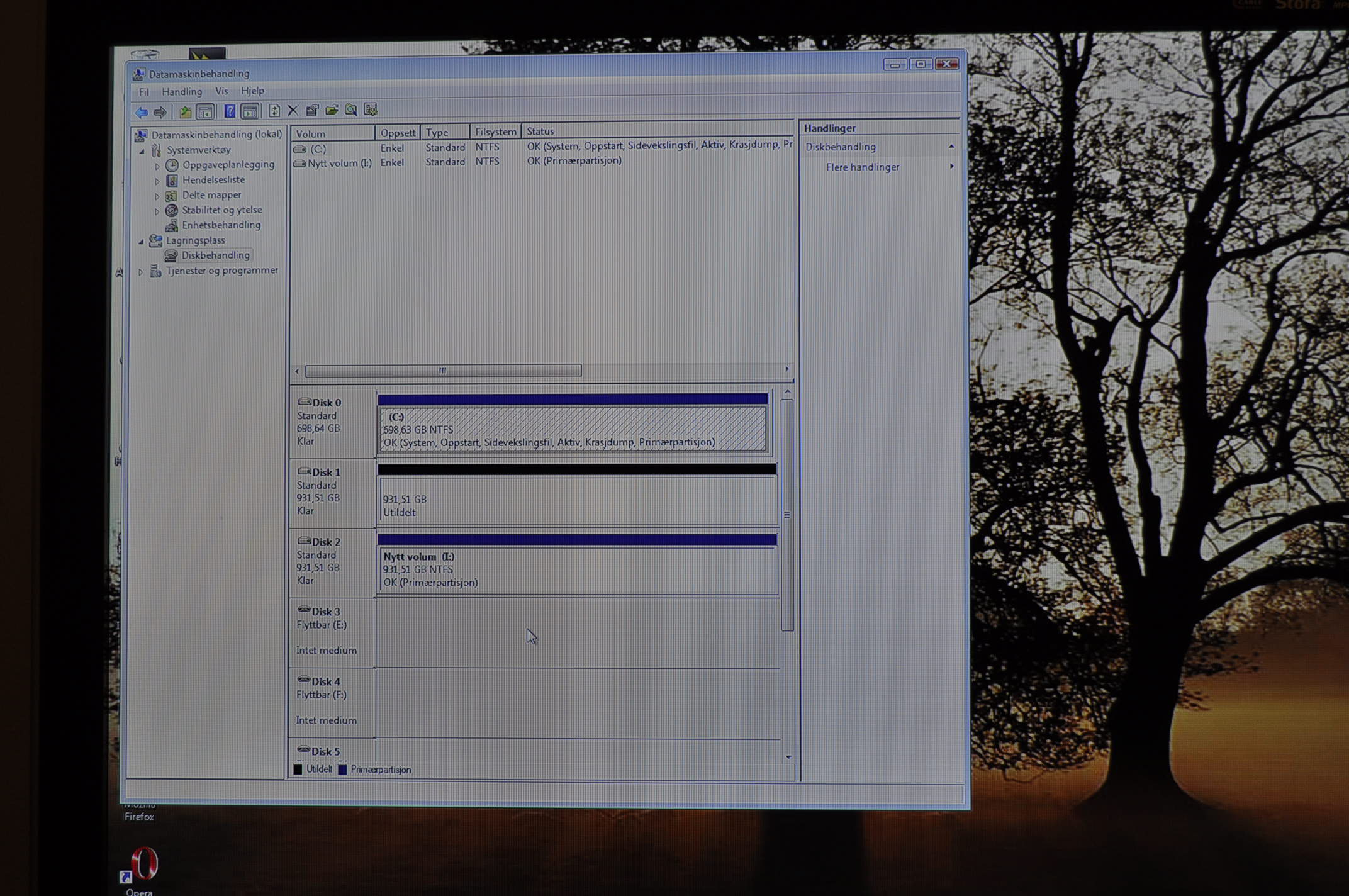
Task: Select the Disk 3 Flyttbar (E:) block
Action: click(x=332, y=632)
